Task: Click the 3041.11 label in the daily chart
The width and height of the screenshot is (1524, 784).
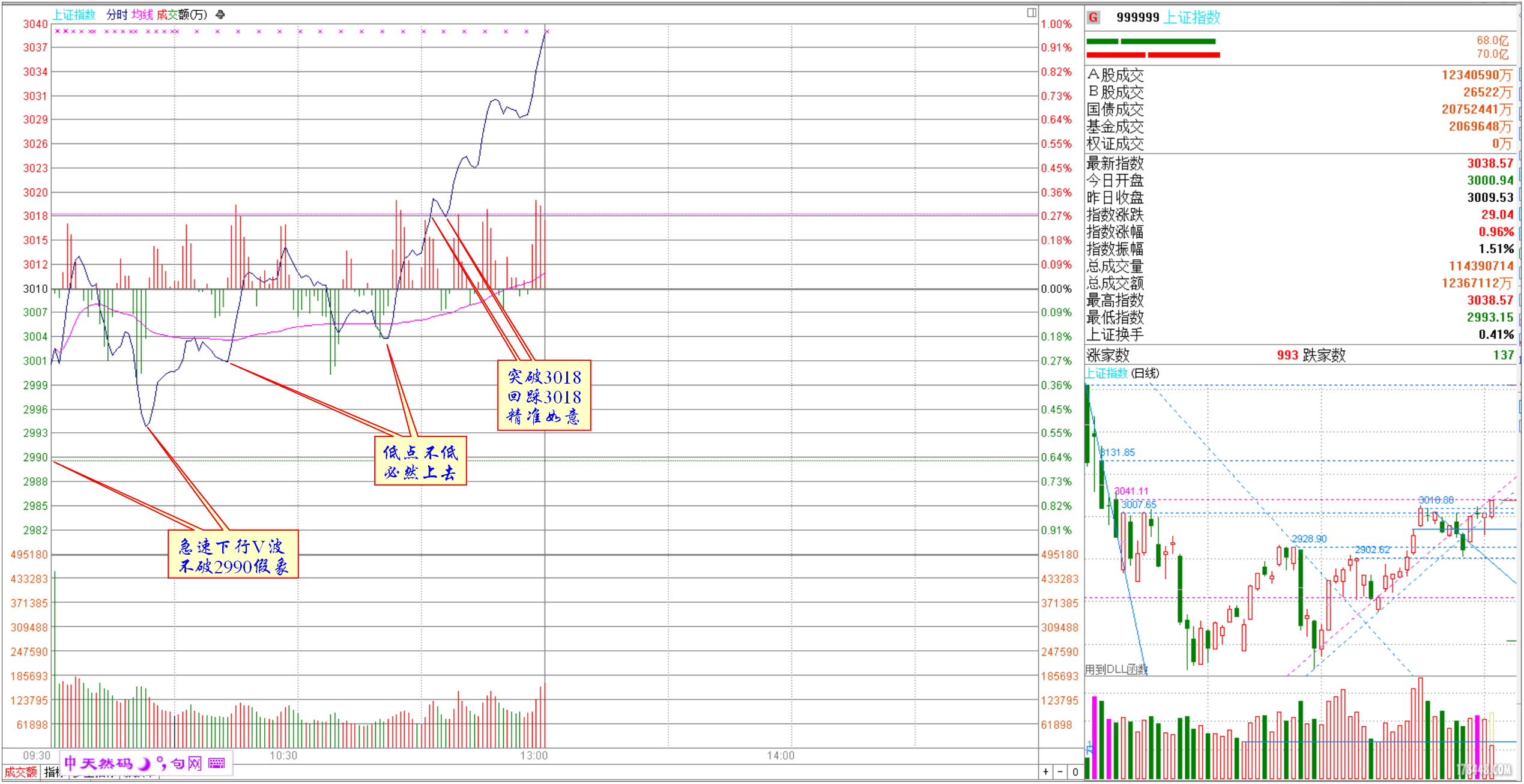Action: 1131,491
